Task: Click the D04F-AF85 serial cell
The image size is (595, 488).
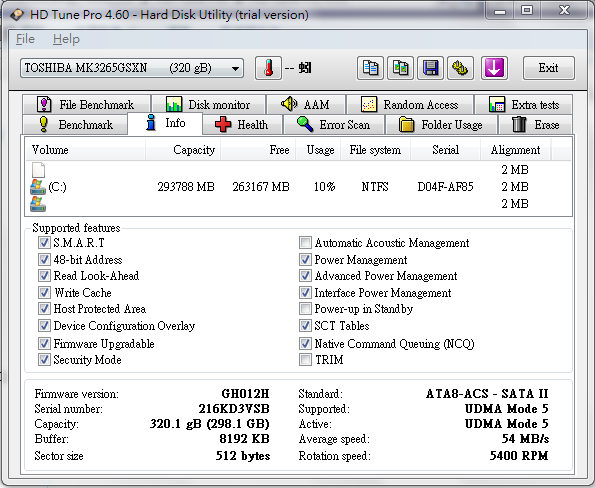Action: [445, 187]
